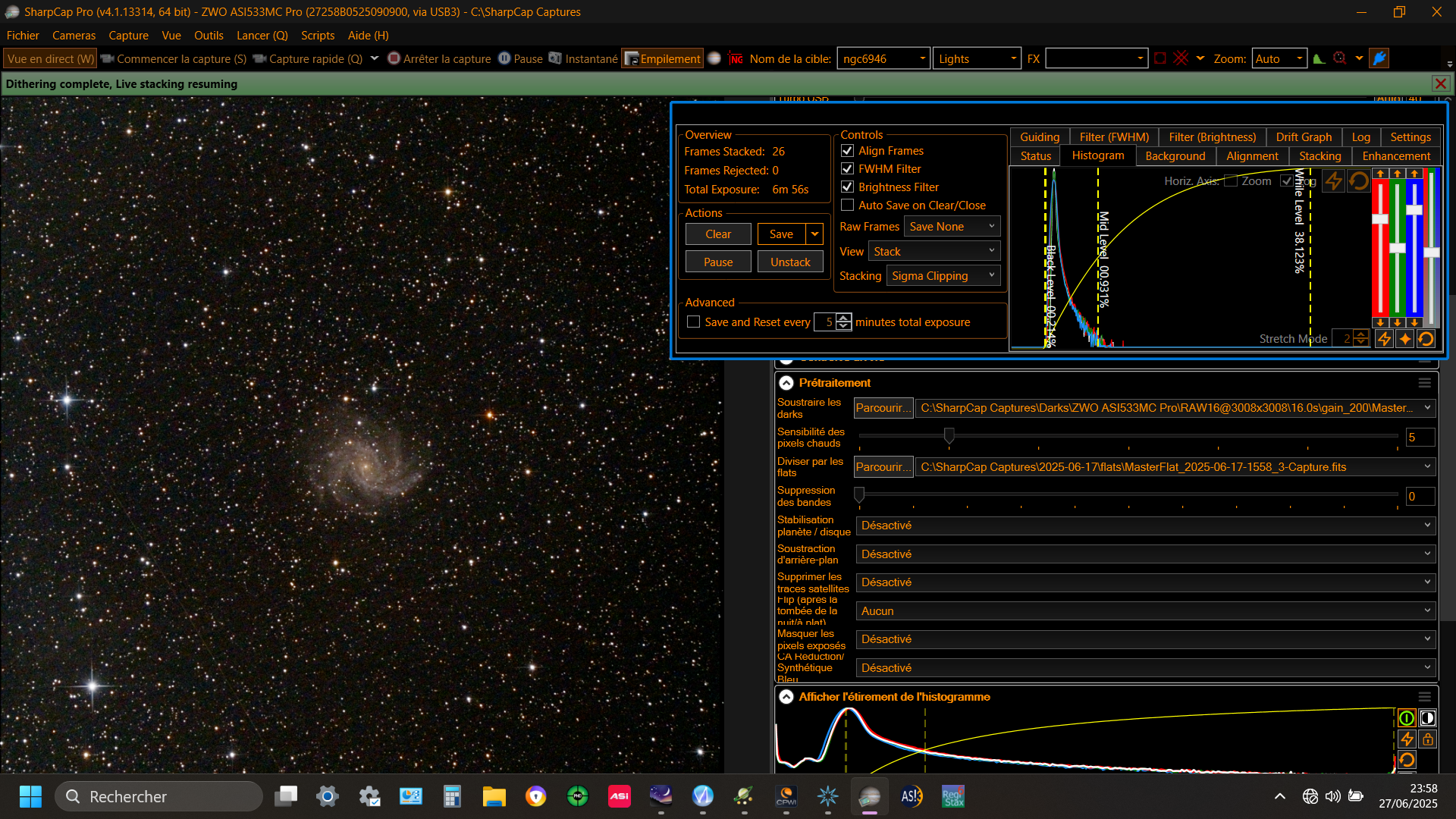The width and height of the screenshot is (1456, 819).
Task: Toggle the Brightness Filter checkbox
Action: pyautogui.click(x=848, y=187)
